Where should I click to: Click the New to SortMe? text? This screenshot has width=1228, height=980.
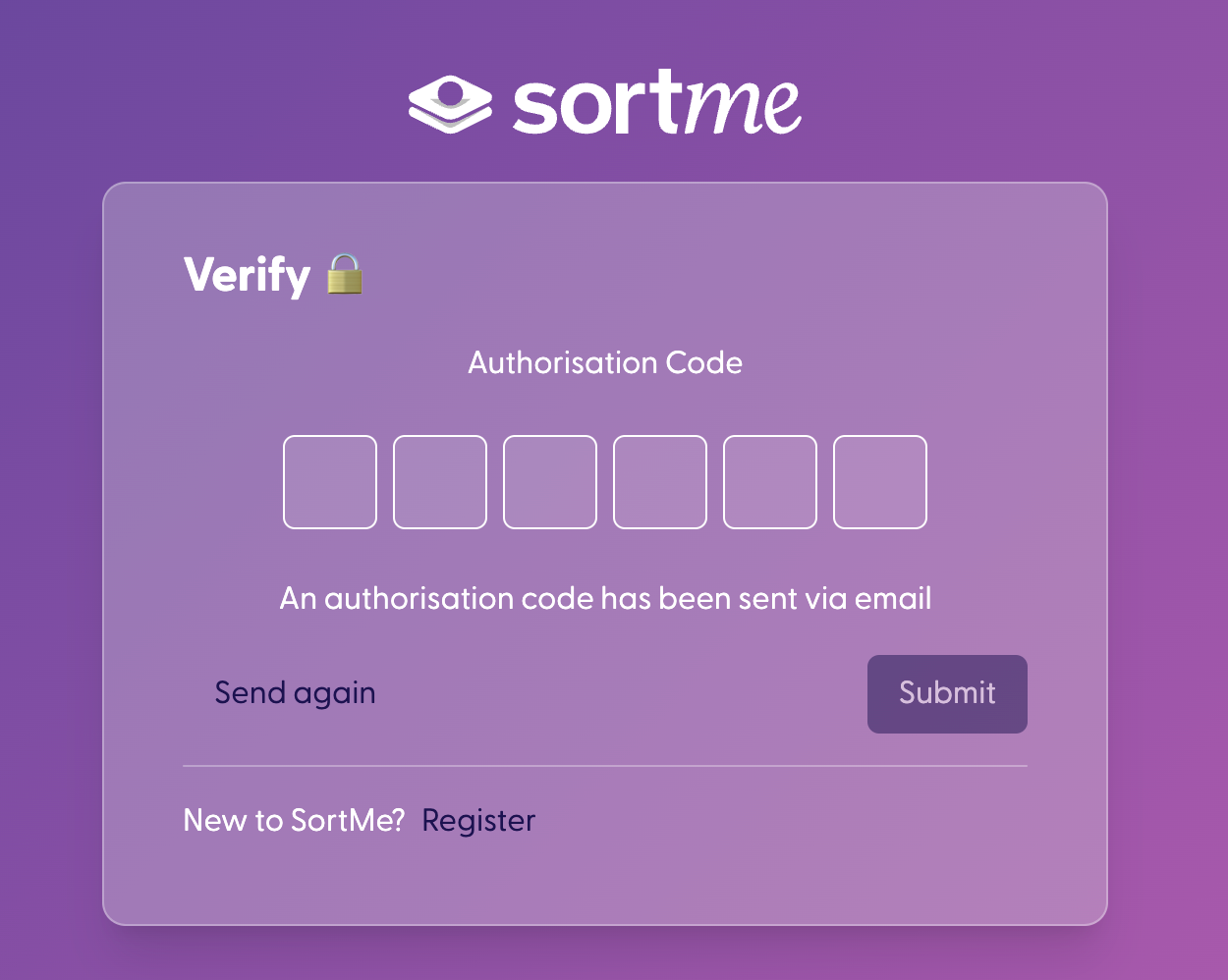click(294, 820)
